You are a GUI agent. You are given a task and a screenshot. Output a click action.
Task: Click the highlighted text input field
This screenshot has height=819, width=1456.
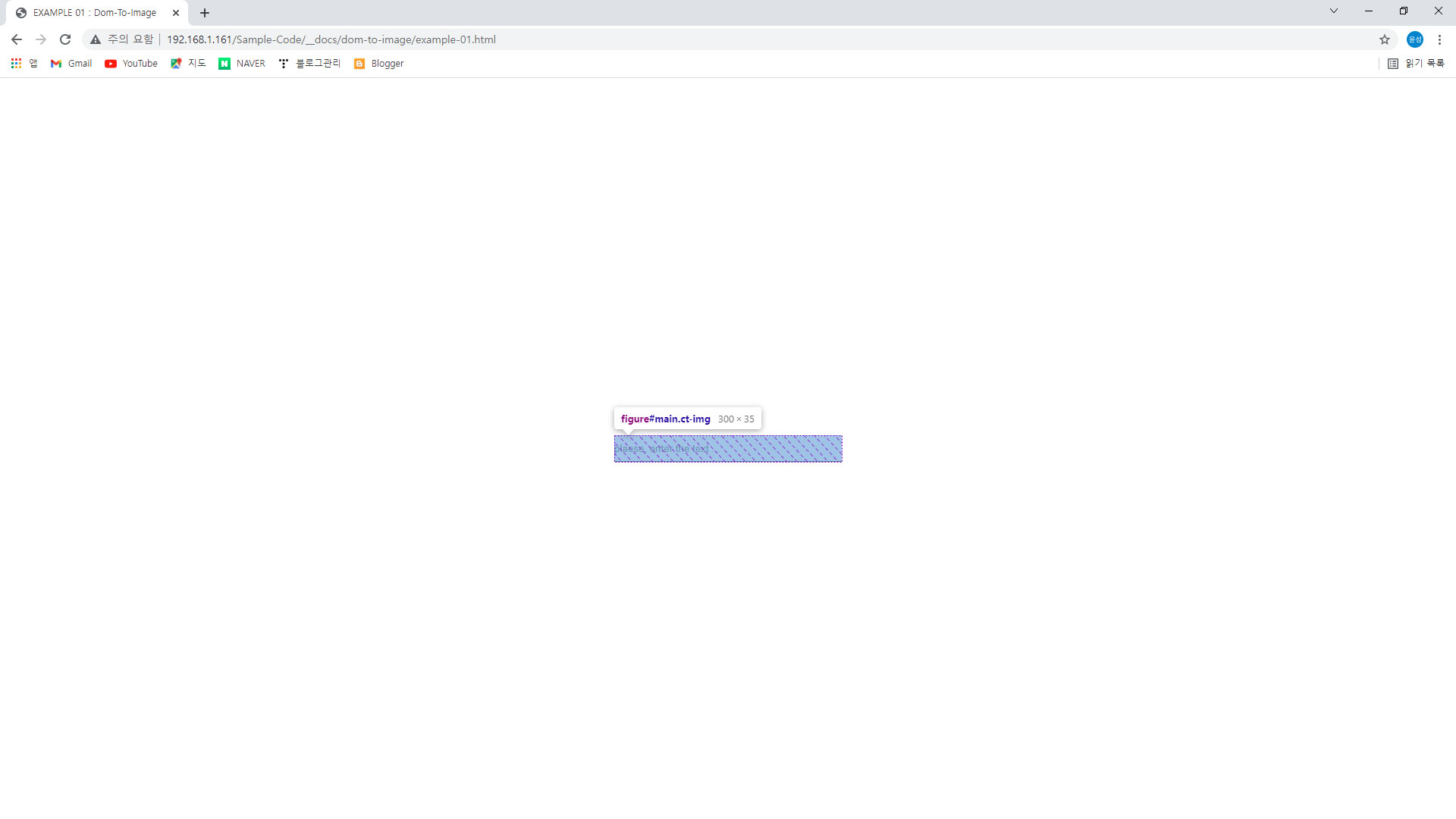click(x=728, y=449)
